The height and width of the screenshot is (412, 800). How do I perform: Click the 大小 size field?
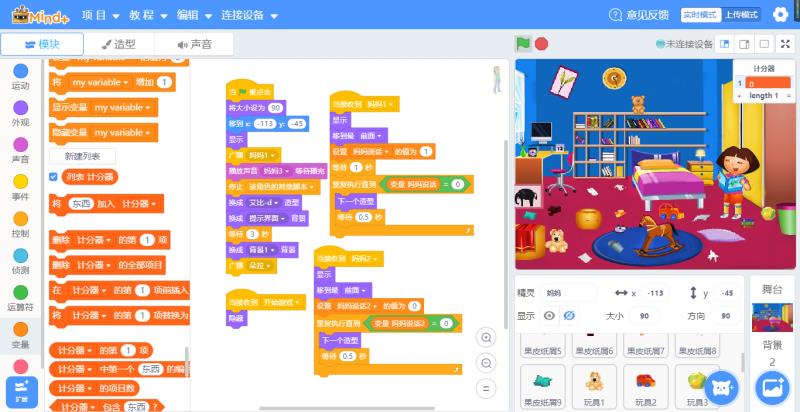click(644, 316)
